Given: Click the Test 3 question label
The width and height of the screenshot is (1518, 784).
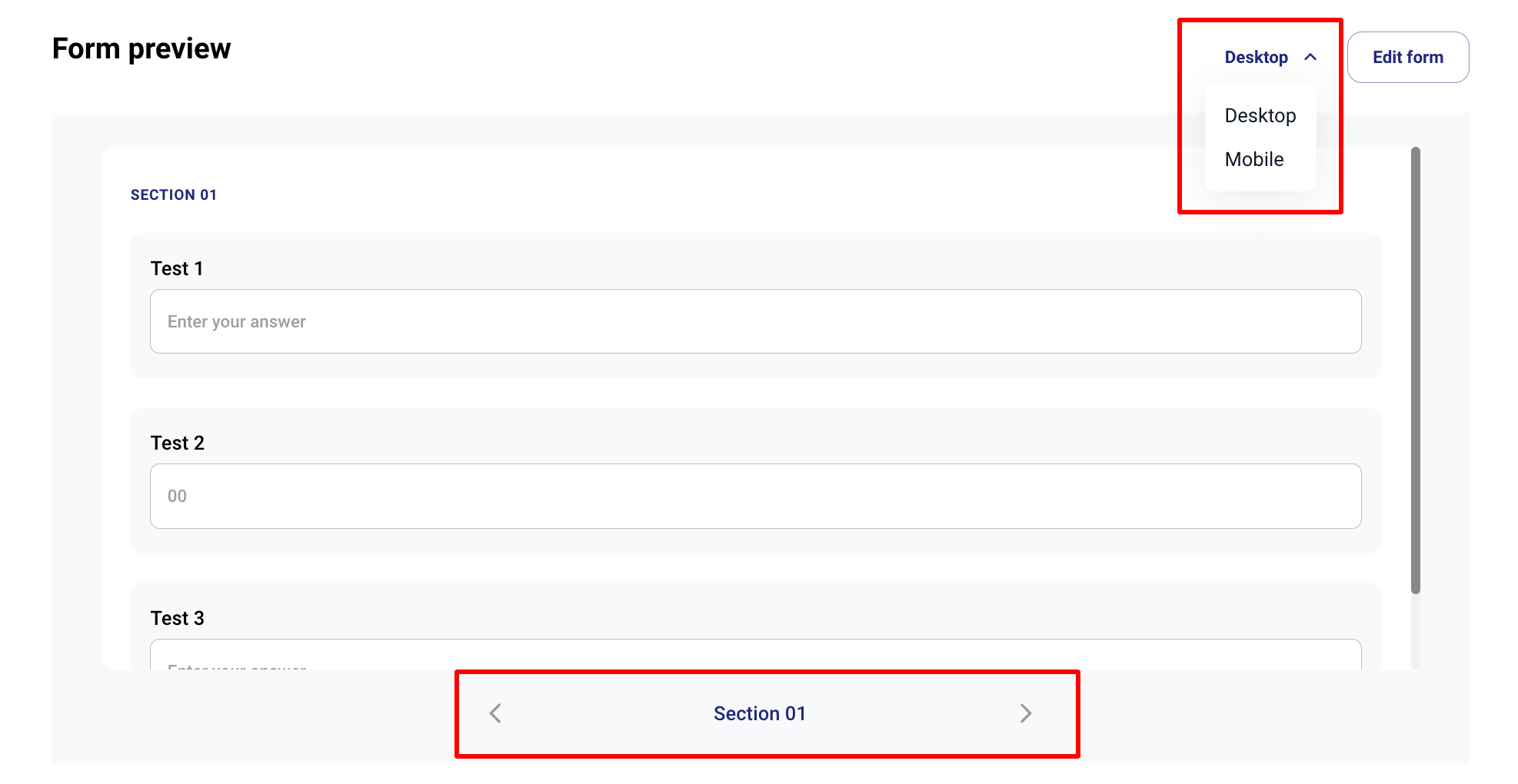Looking at the screenshot, I should (x=178, y=618).
